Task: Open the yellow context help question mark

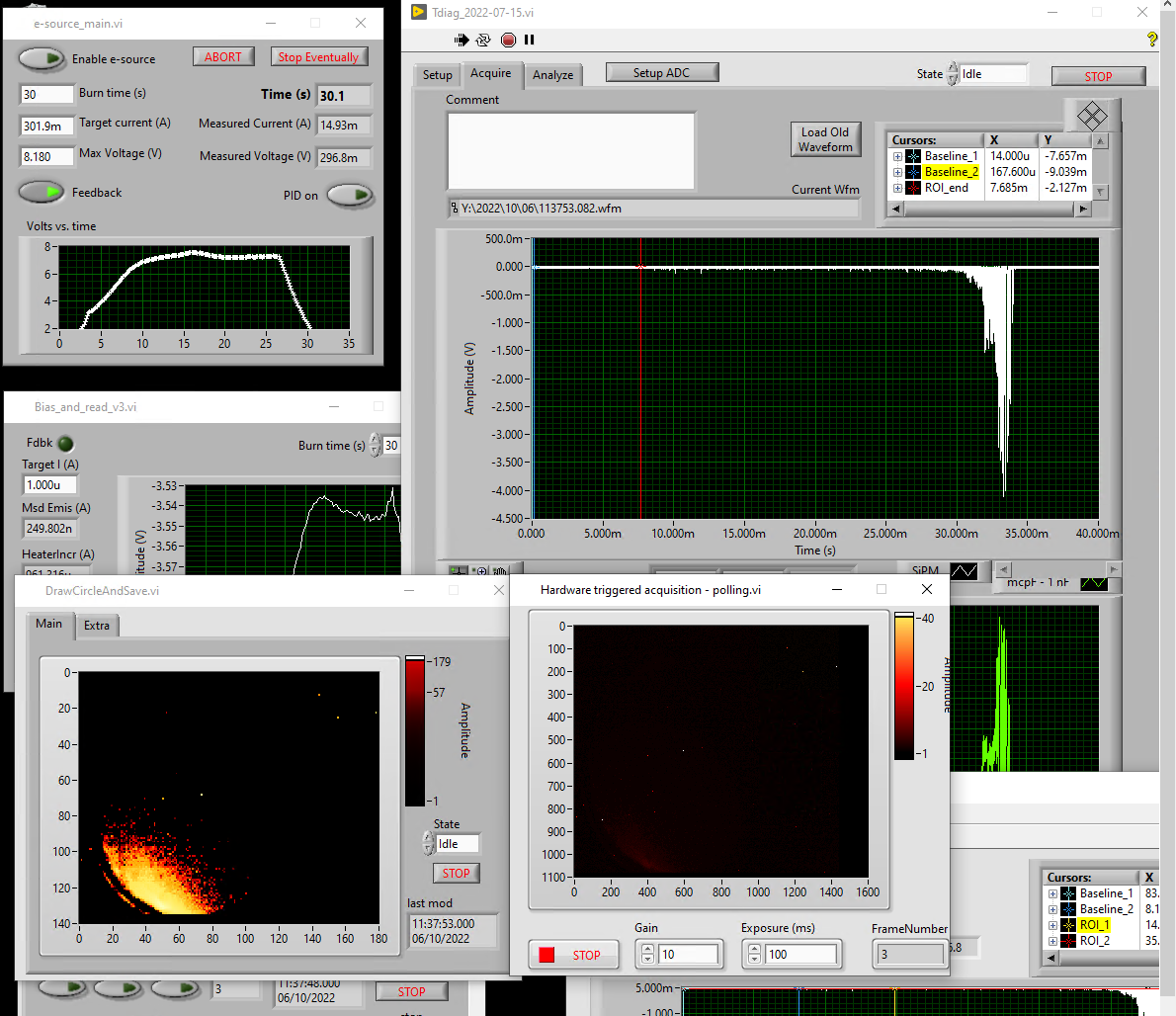Action: 1151,40
